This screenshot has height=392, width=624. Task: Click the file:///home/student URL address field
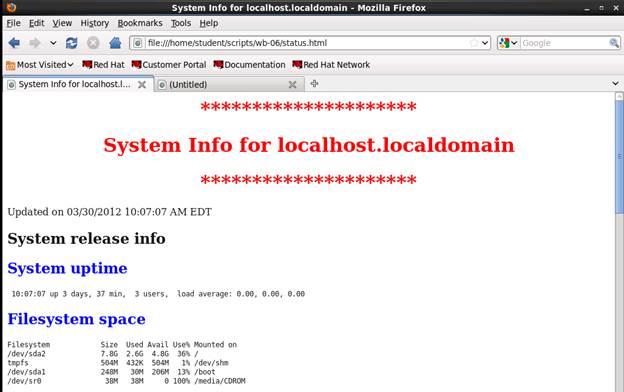coord(306,43)
